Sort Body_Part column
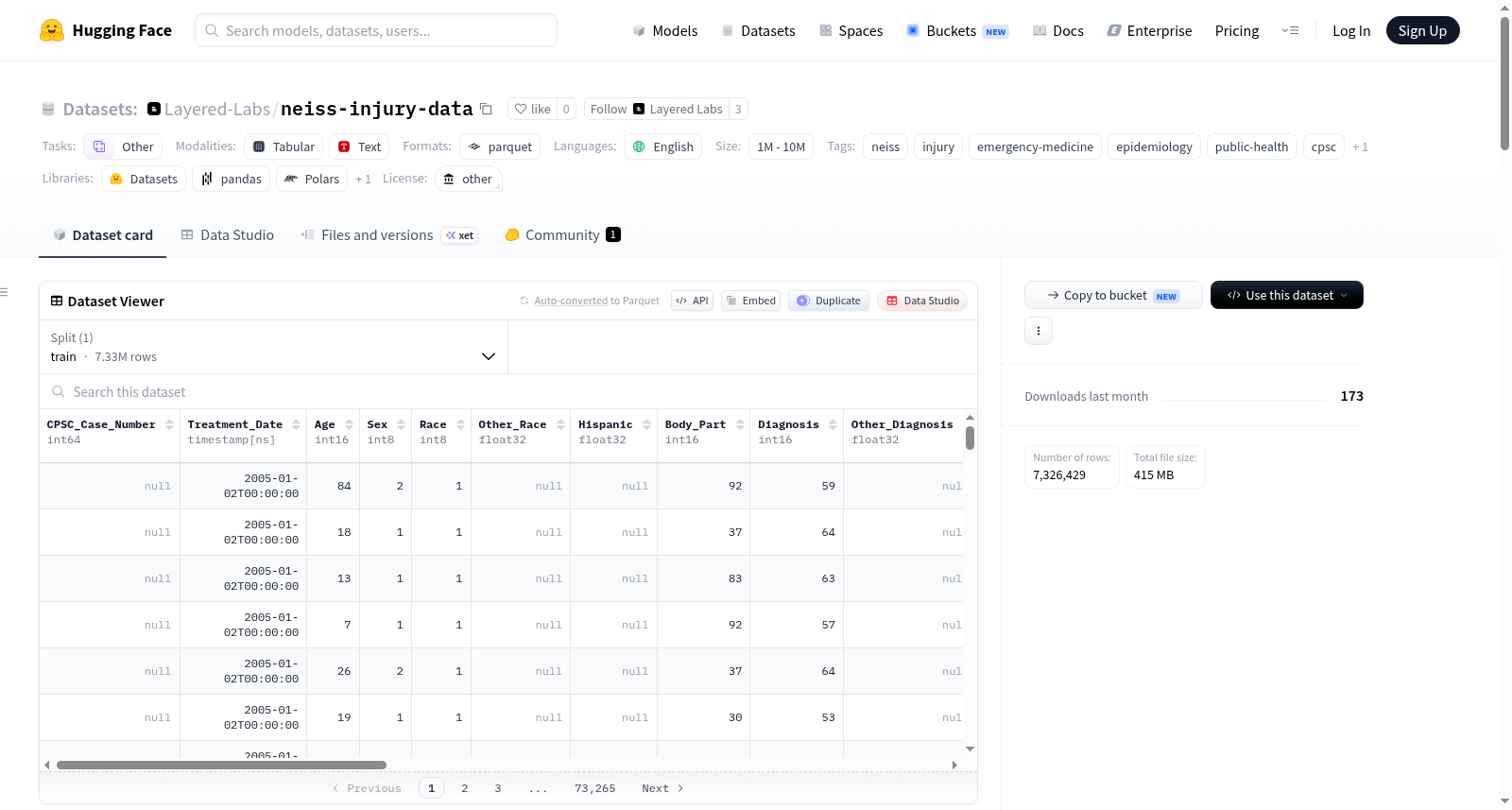The image size is (1512, 810). [740, 424]
